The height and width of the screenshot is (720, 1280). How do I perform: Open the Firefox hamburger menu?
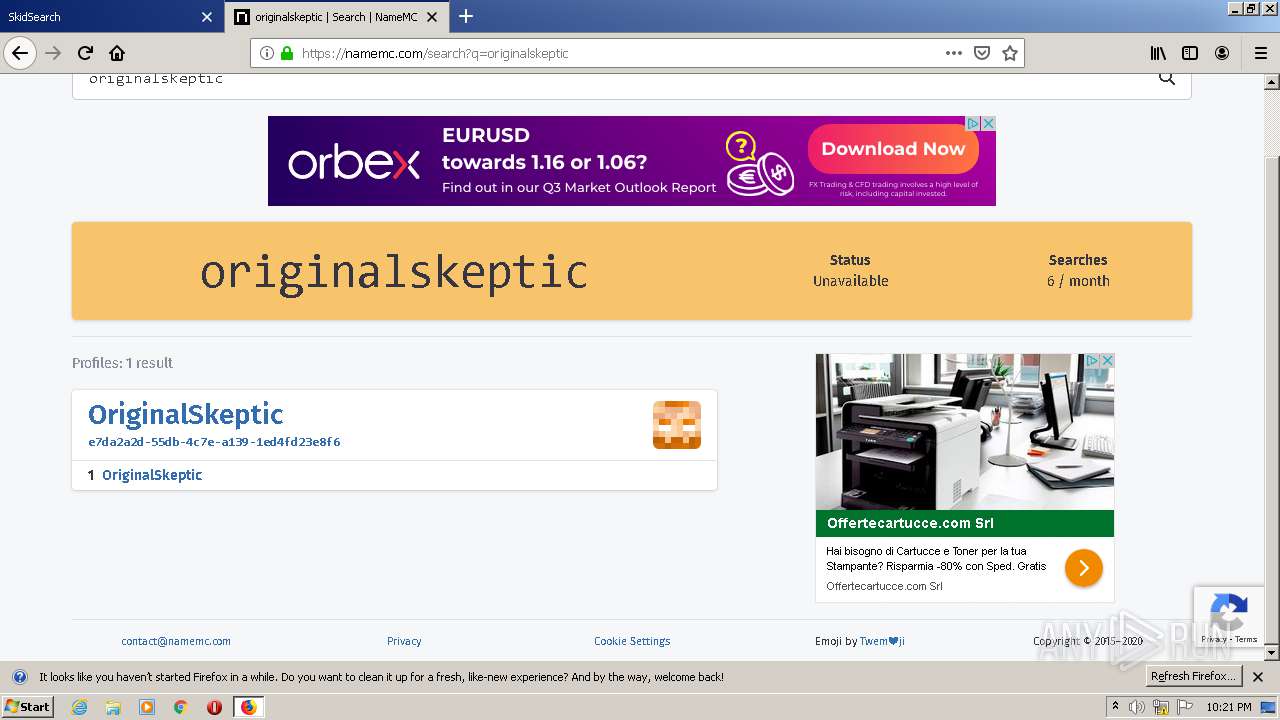pyautogui.click(x=1261, y=53)
